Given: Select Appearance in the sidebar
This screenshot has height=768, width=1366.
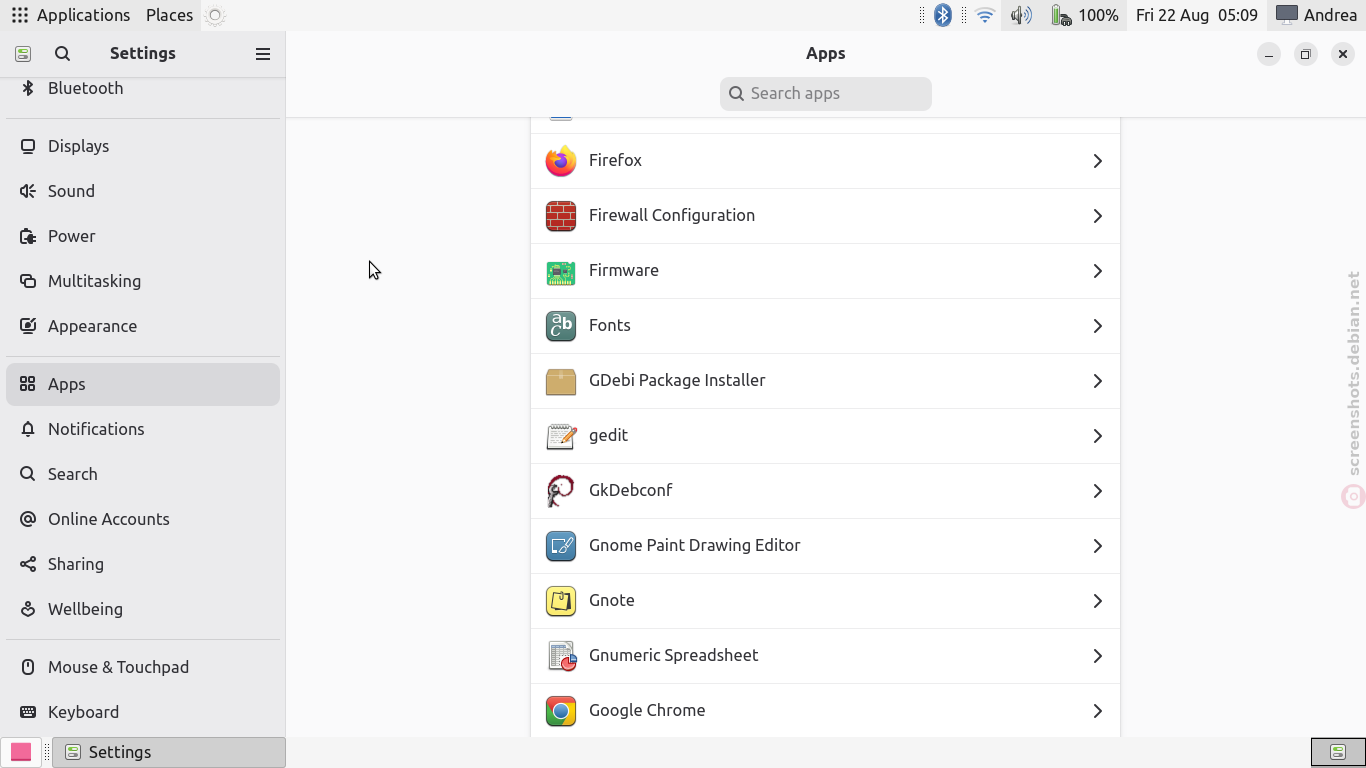Looking at the screenshot, I should [143, 326].
